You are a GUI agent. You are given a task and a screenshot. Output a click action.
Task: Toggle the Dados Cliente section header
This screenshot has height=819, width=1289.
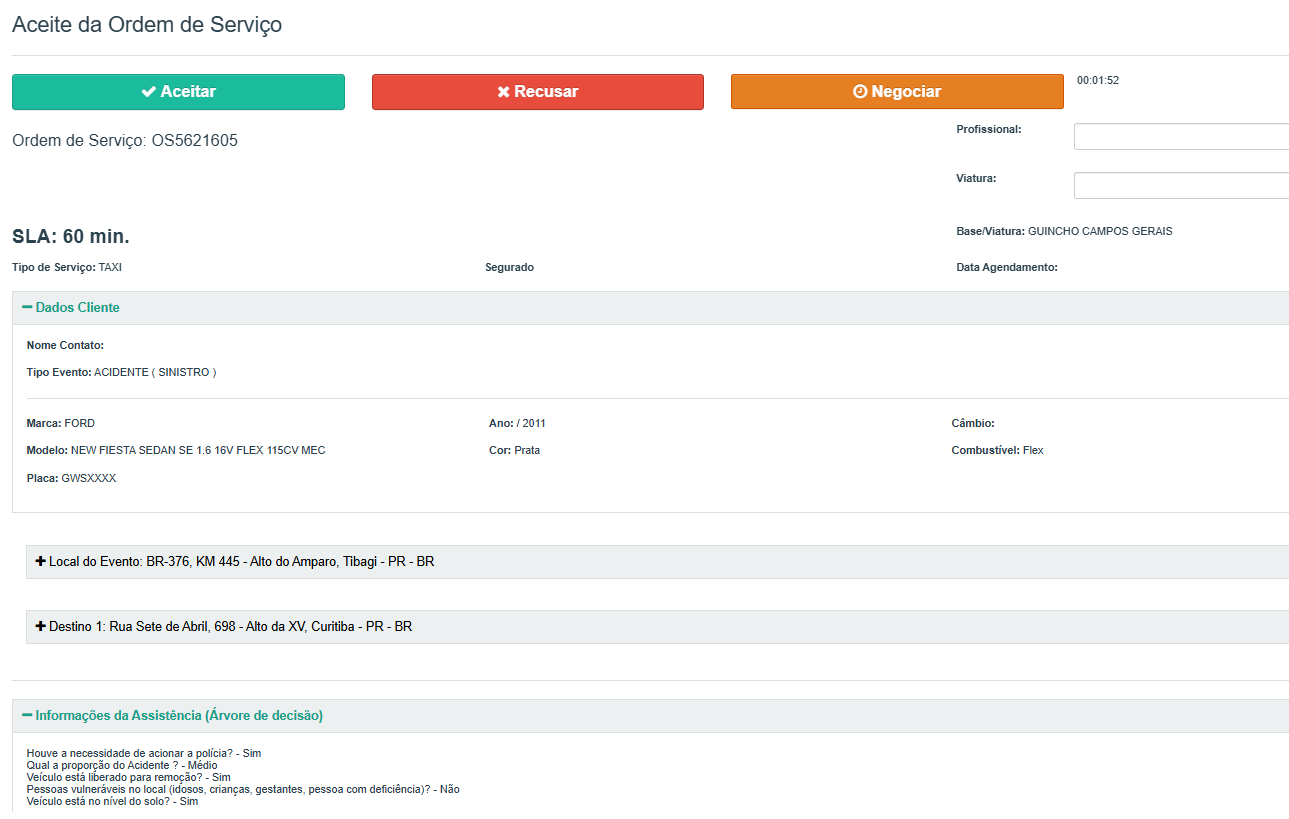(x=78, y=308)
